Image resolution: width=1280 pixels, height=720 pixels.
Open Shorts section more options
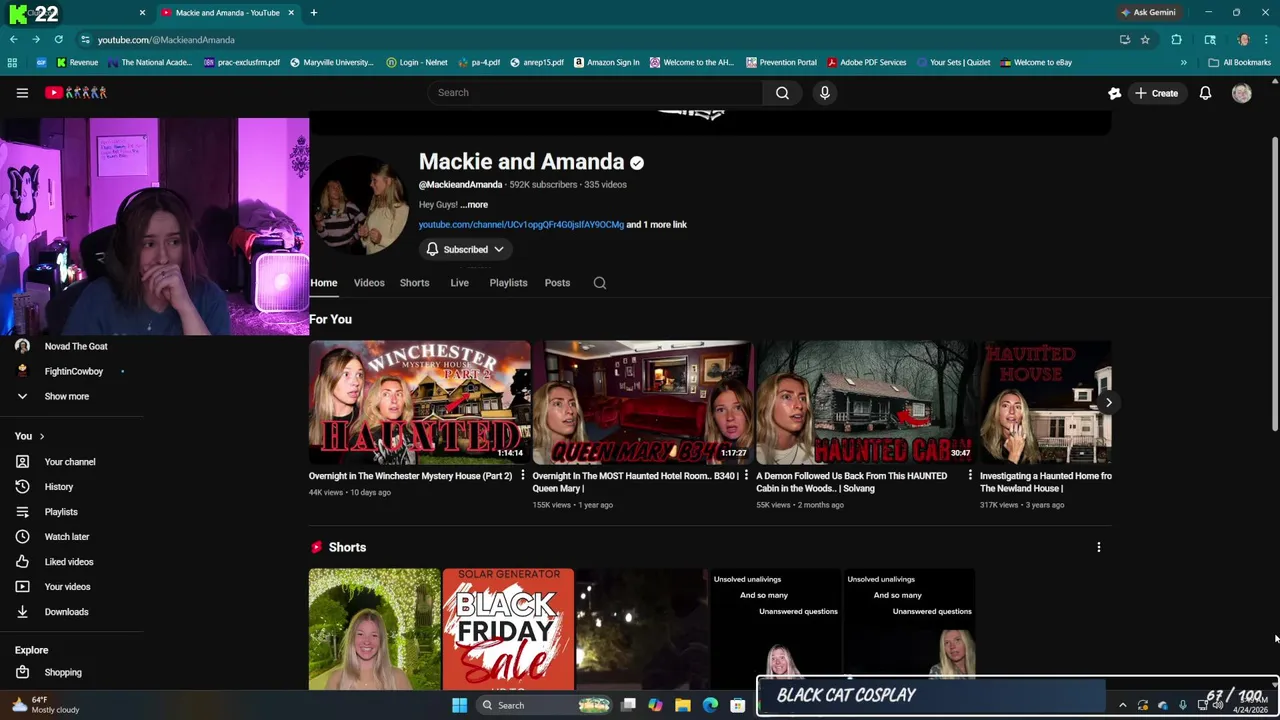1098,547
